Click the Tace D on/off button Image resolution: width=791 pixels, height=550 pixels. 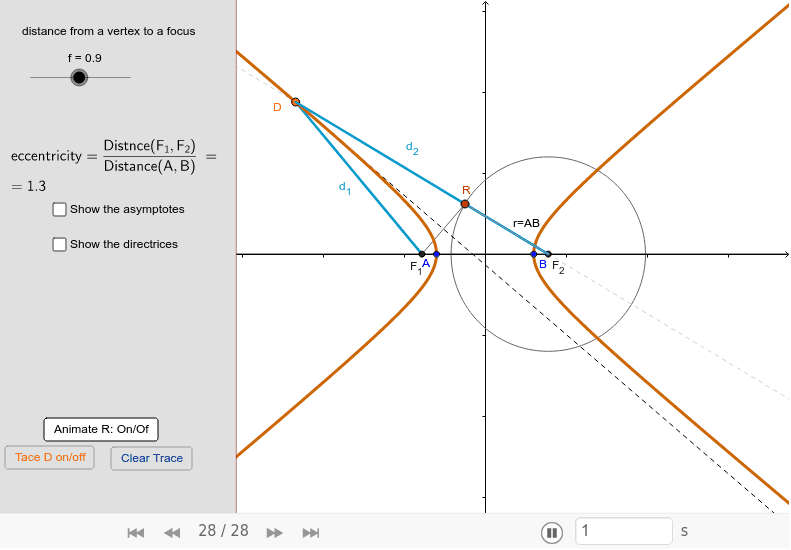(49, 458)
